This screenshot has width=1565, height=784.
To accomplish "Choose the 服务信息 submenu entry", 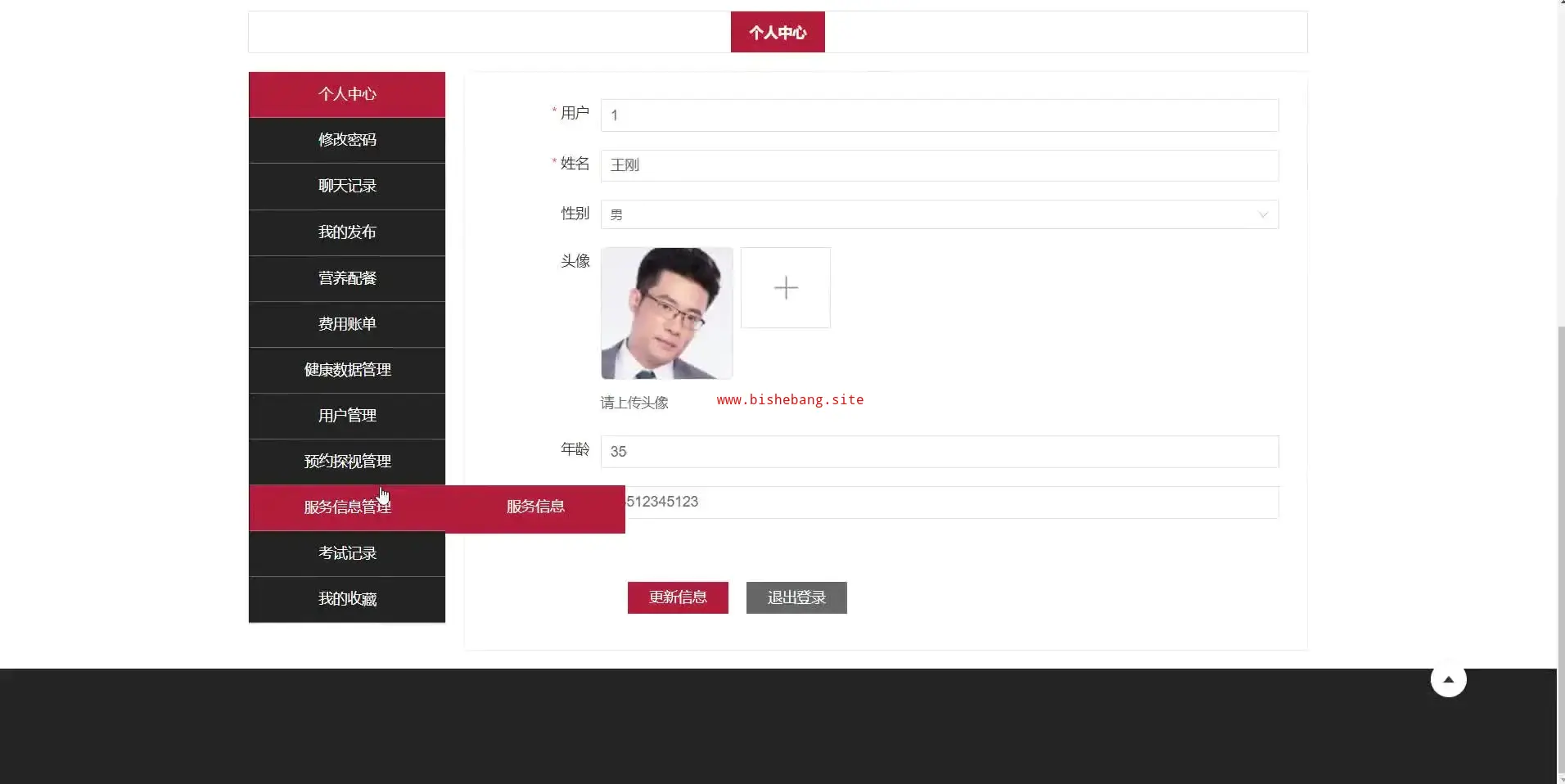I will click(535, 507).
